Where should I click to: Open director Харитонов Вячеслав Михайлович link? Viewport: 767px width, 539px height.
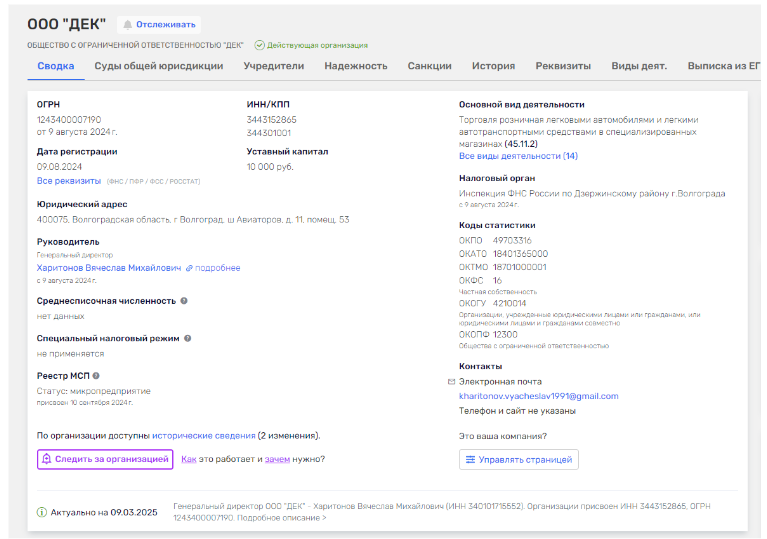(x=109, y=268)
